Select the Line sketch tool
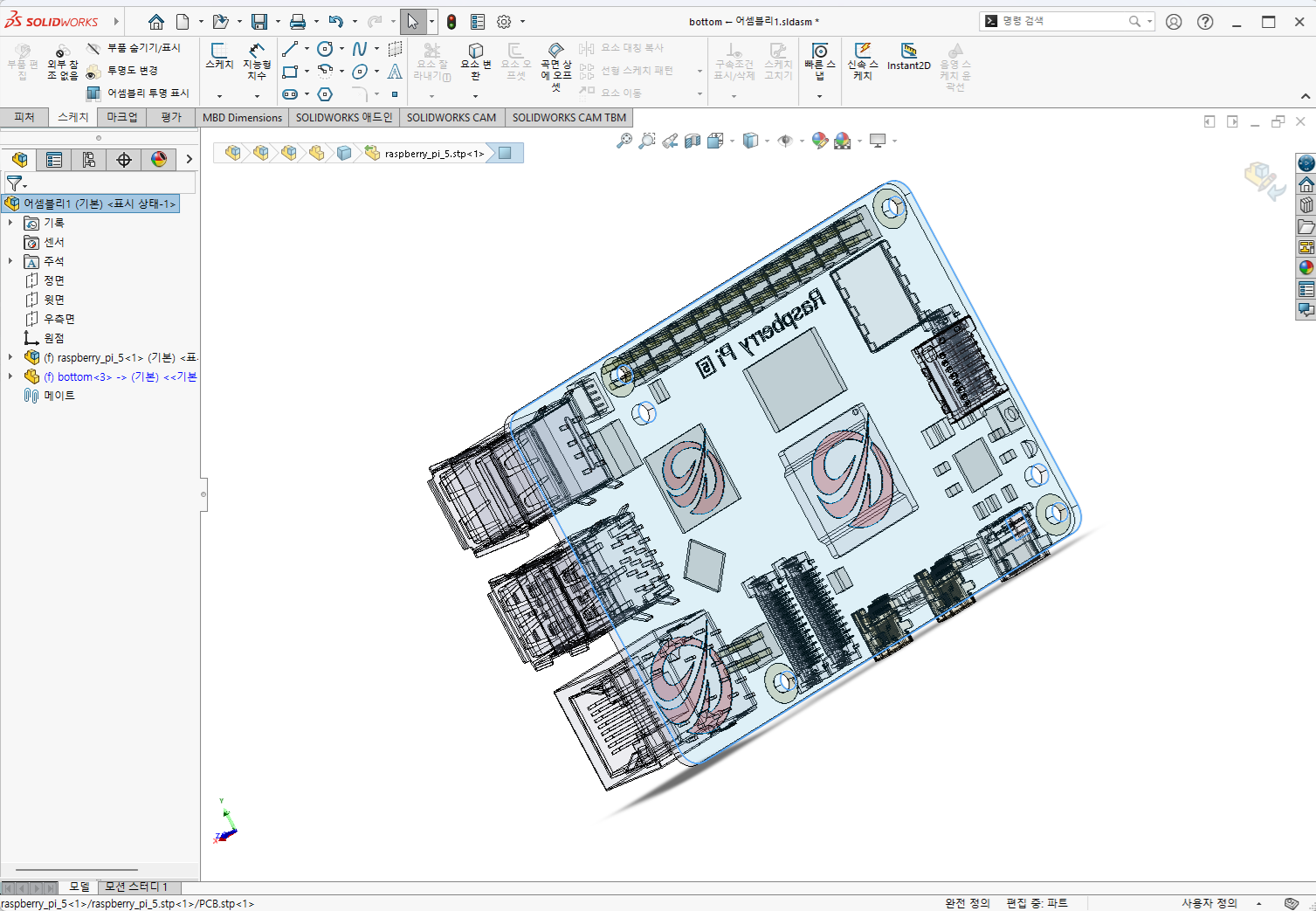Viewport: 1316px width, 911px height. click(290, 49)
